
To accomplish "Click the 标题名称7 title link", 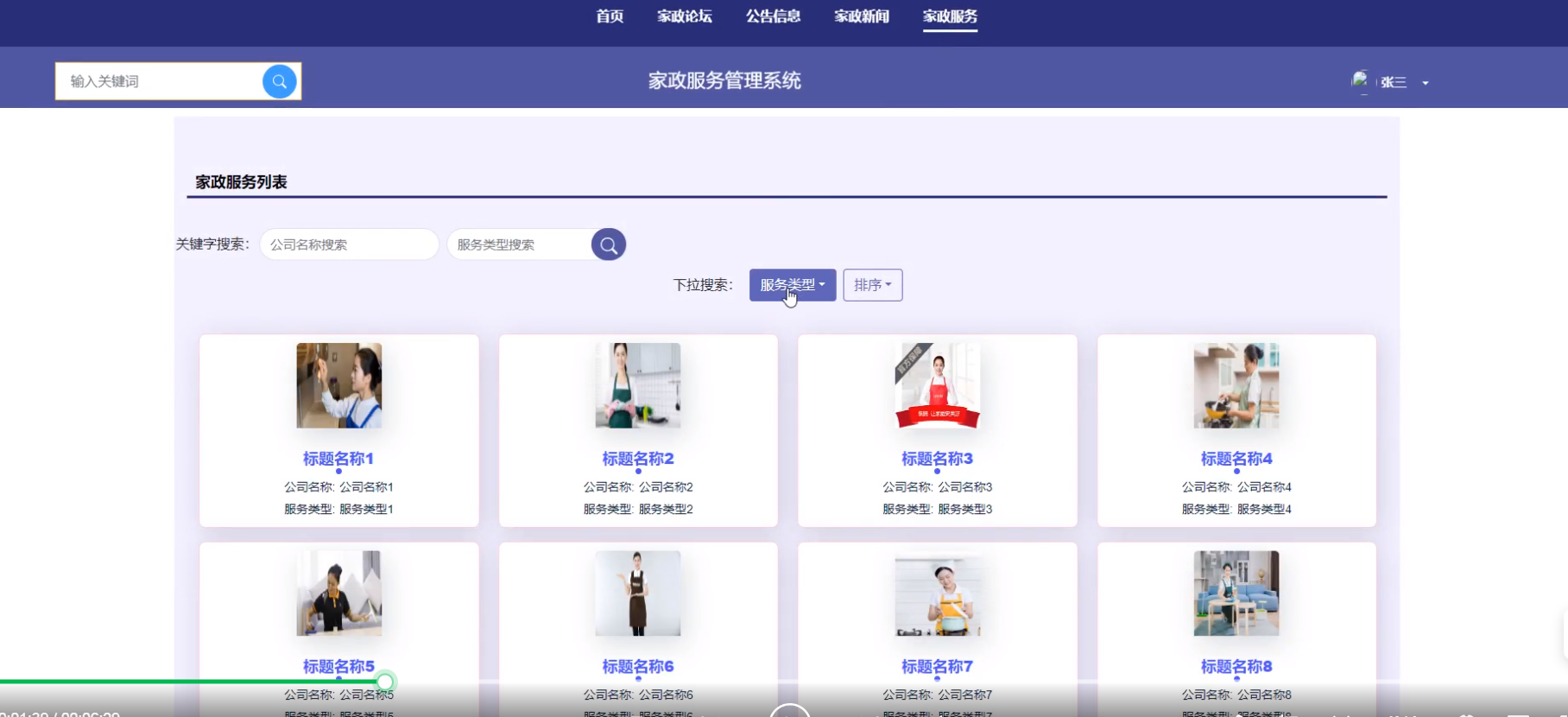I will [x=938, y=667].
